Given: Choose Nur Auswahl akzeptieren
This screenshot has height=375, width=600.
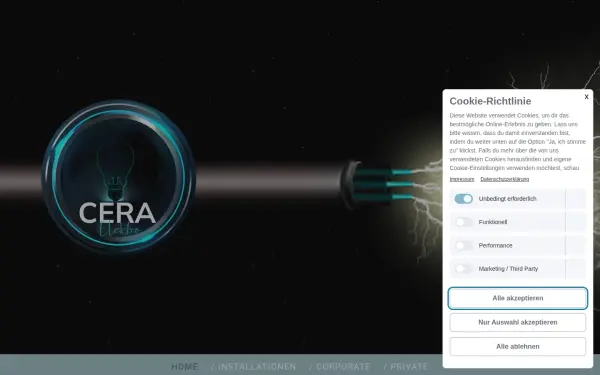Looking at the screenshot, I should click(x=518, y=322).
